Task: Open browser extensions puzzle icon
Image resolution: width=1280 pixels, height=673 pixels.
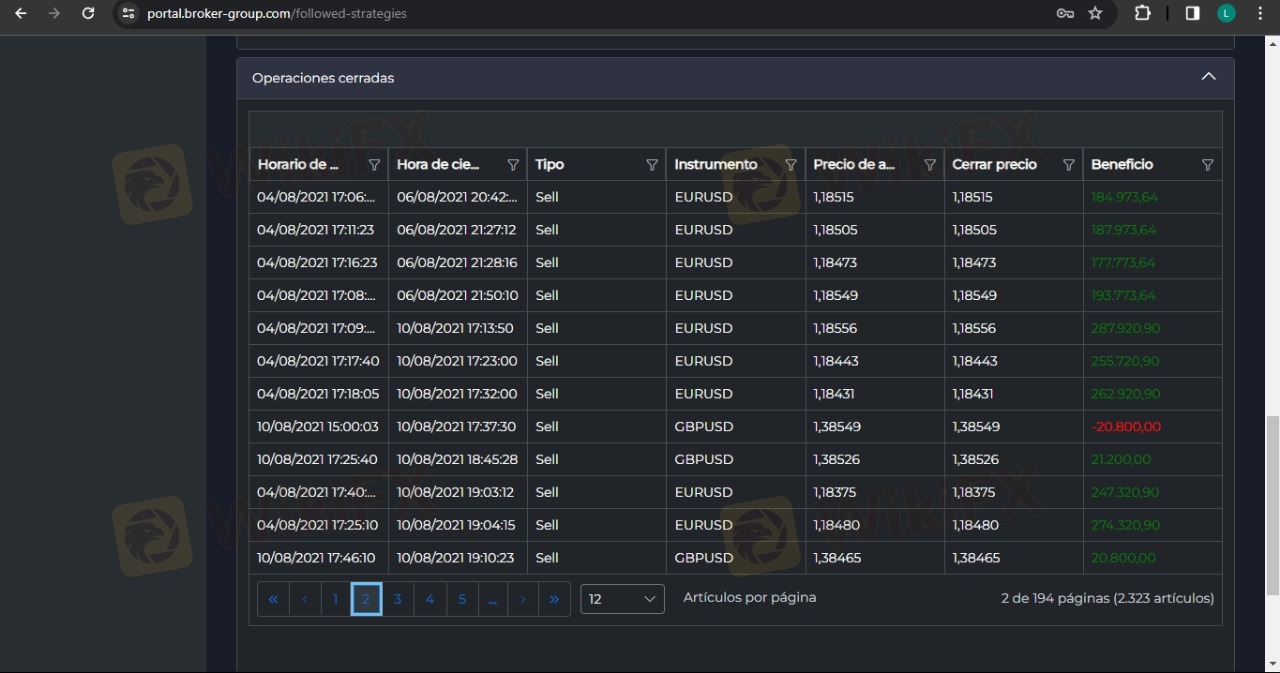Action: click(x=1142, y=14)
